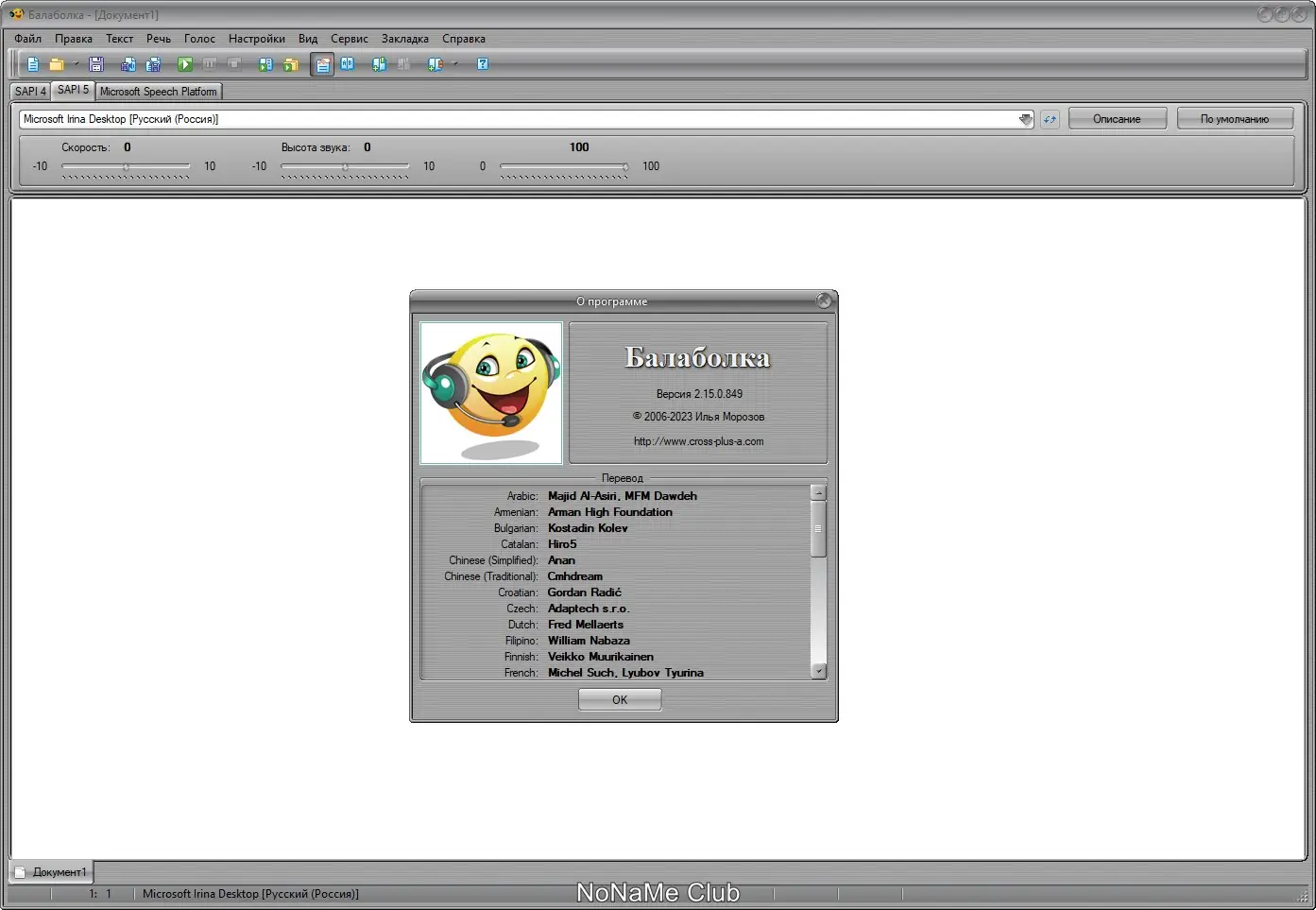1316x910 pixels.
Task: Click the Catalan translator Hiro5
Action: click(562, 544)
